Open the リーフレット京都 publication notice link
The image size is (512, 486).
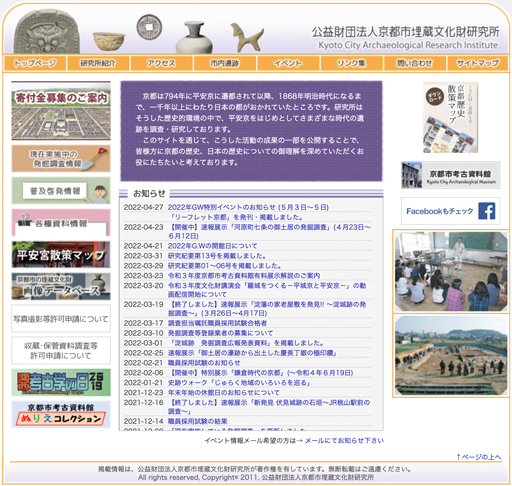point(236,217)
